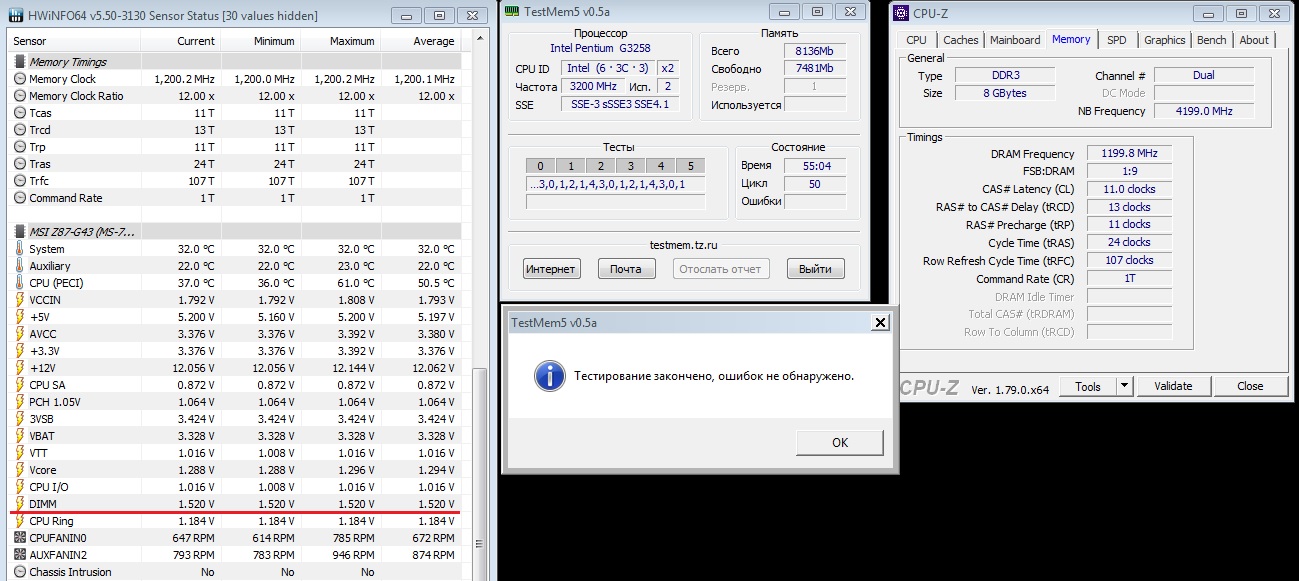The width and height of the screenshot is (1299, 581).
Task: Click Minimum column header in HWiNFO
Action: (x=261, y=41)
